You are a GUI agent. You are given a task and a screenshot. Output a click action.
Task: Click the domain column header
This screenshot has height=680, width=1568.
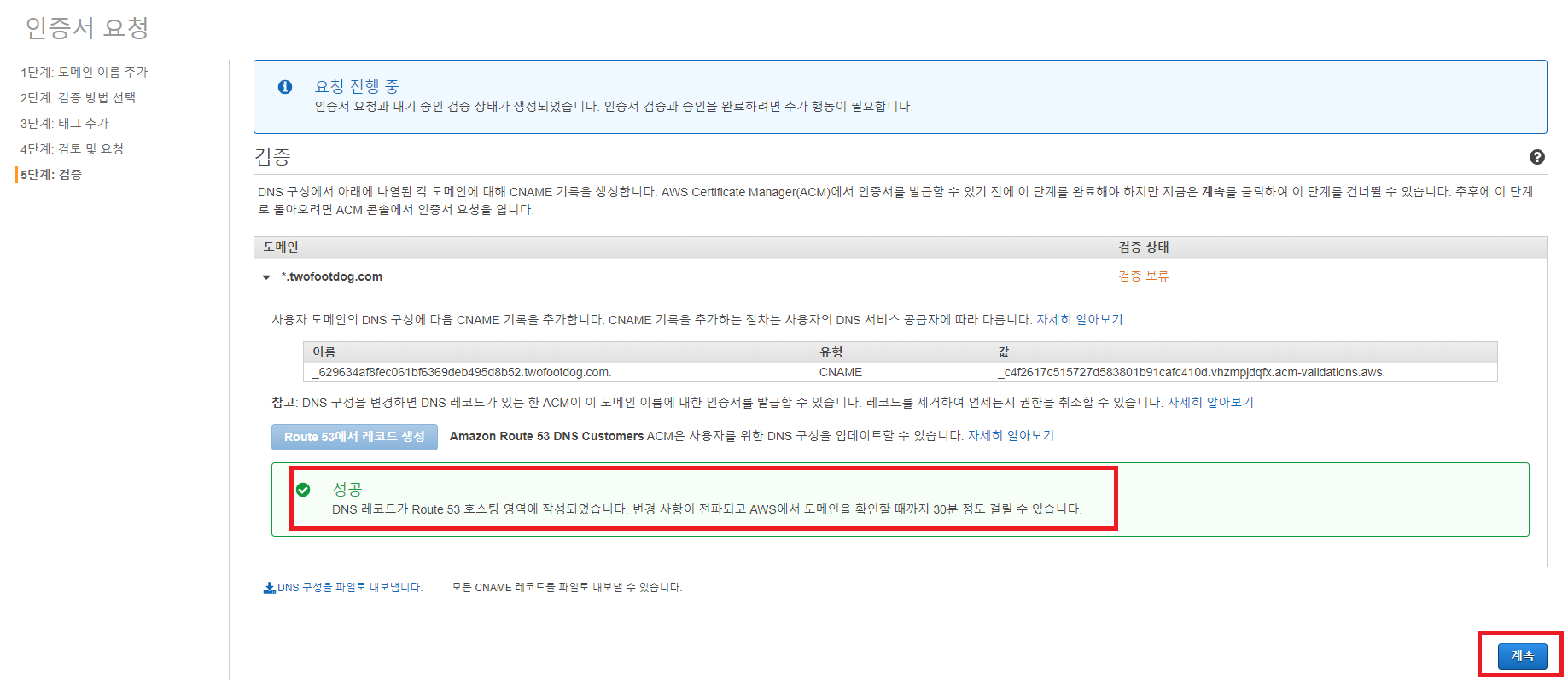281,247
